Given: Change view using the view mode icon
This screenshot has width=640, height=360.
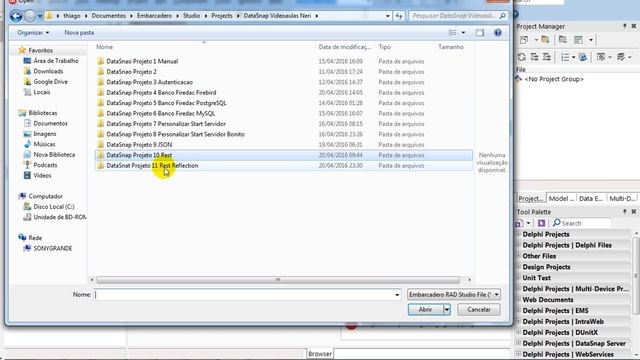Looking at the screenshot, I should 452,33.
